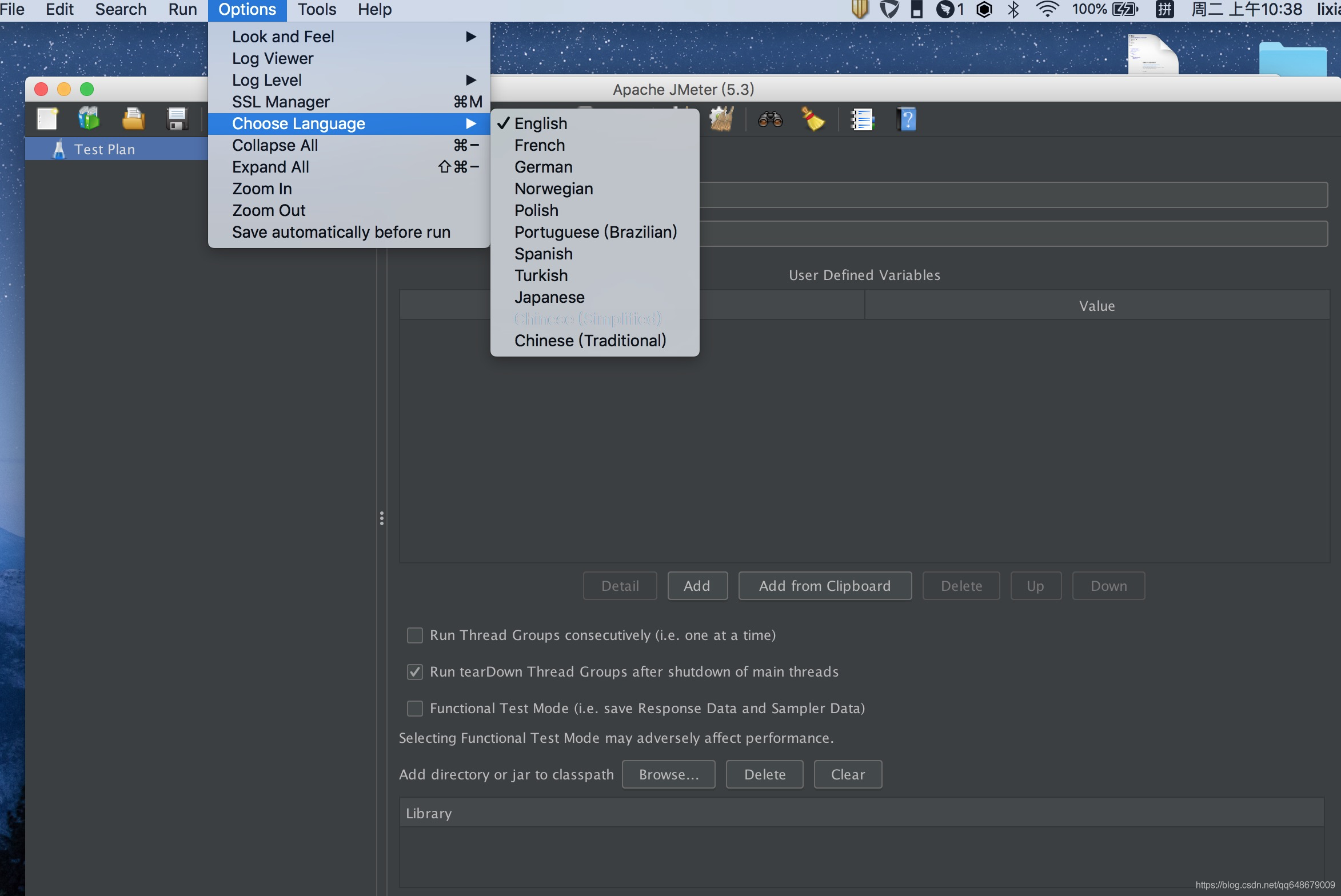Click the help icon in toolbar

coord(905,120)
